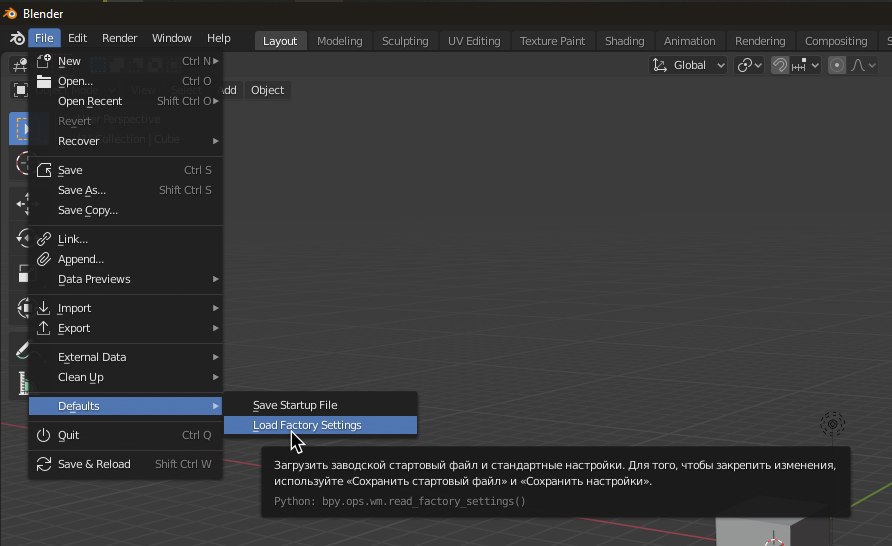Click the Append paperclip icon
The image size is (892, 546).
click(x=44, y=259)
